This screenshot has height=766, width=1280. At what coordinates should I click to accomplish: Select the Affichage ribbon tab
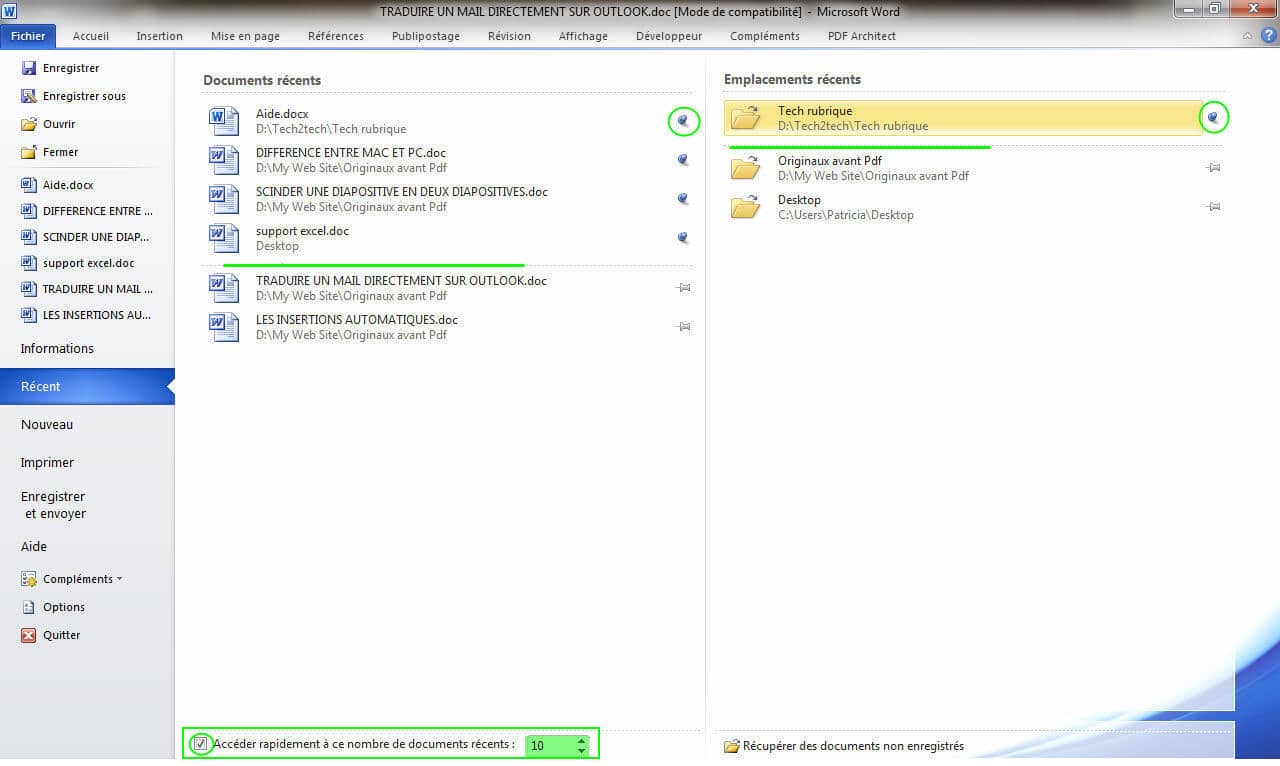coord(583,36)
